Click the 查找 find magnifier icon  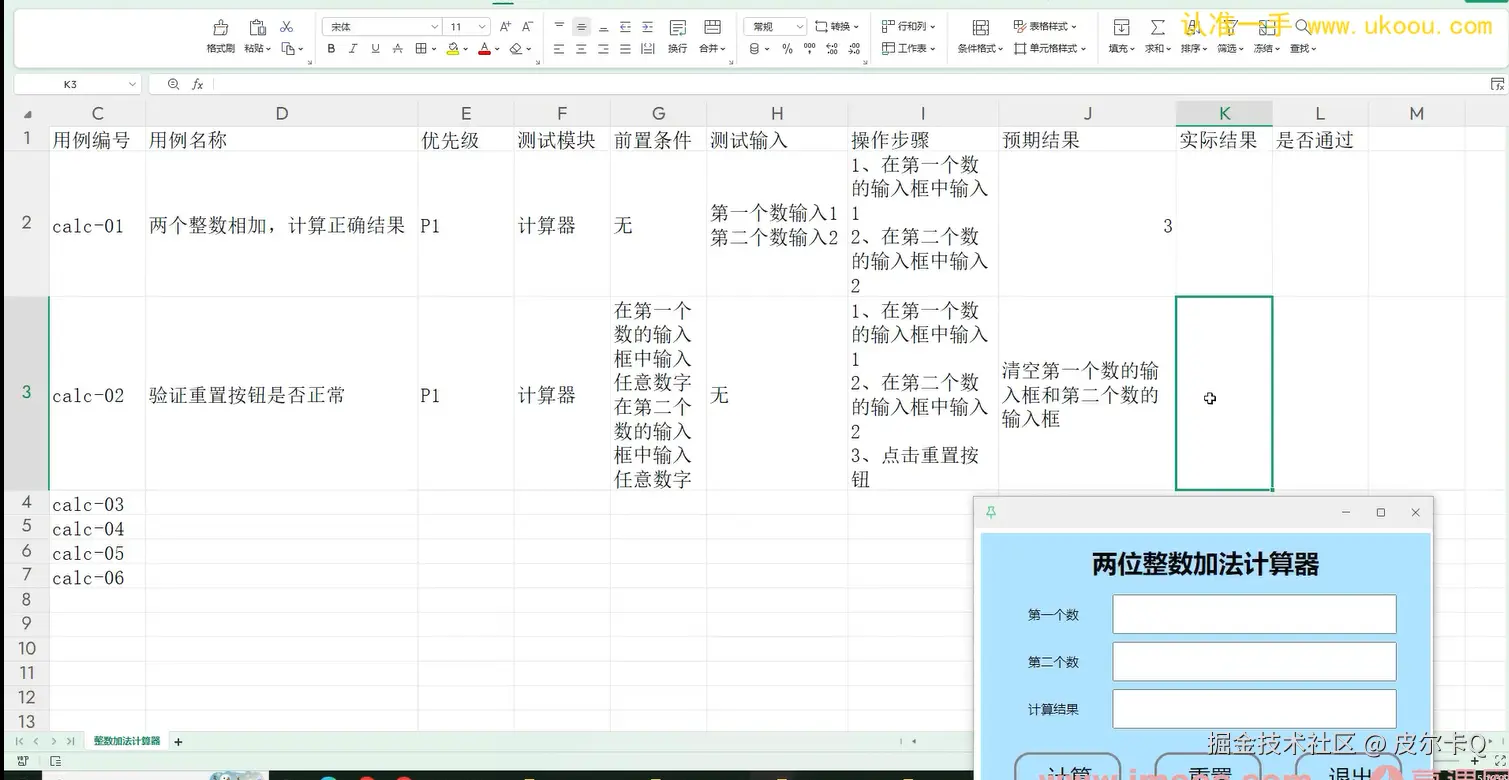point(1302,27)
